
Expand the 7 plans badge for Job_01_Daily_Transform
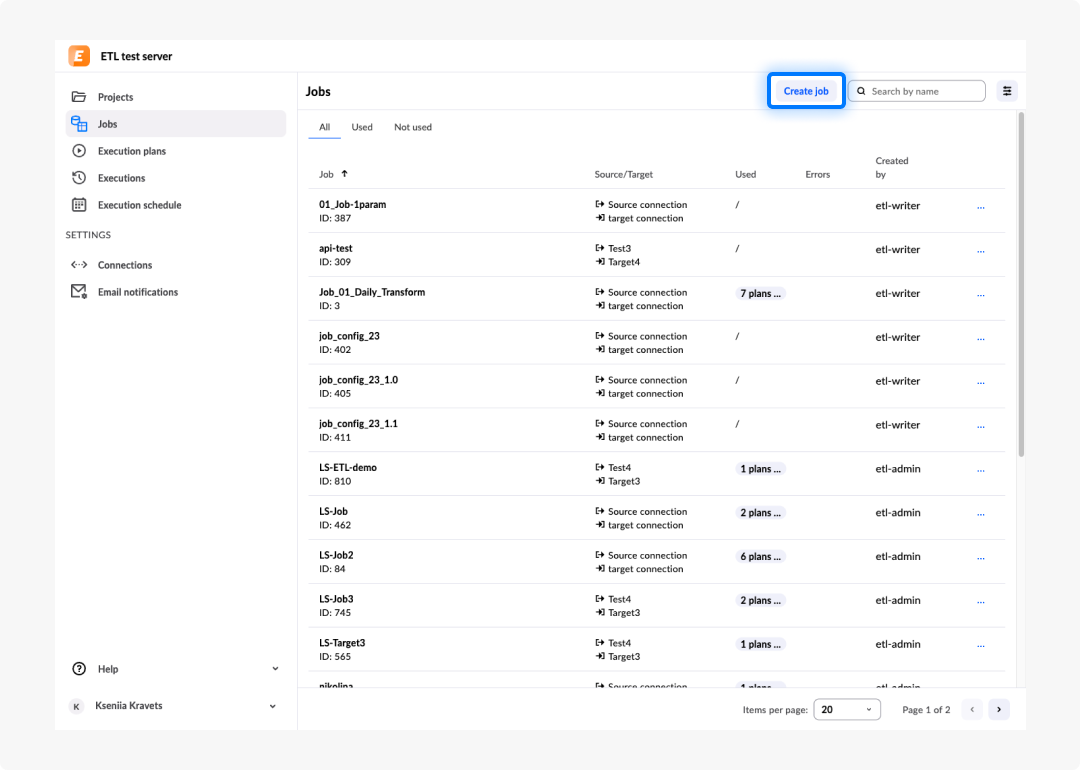[x=760, y=293]
